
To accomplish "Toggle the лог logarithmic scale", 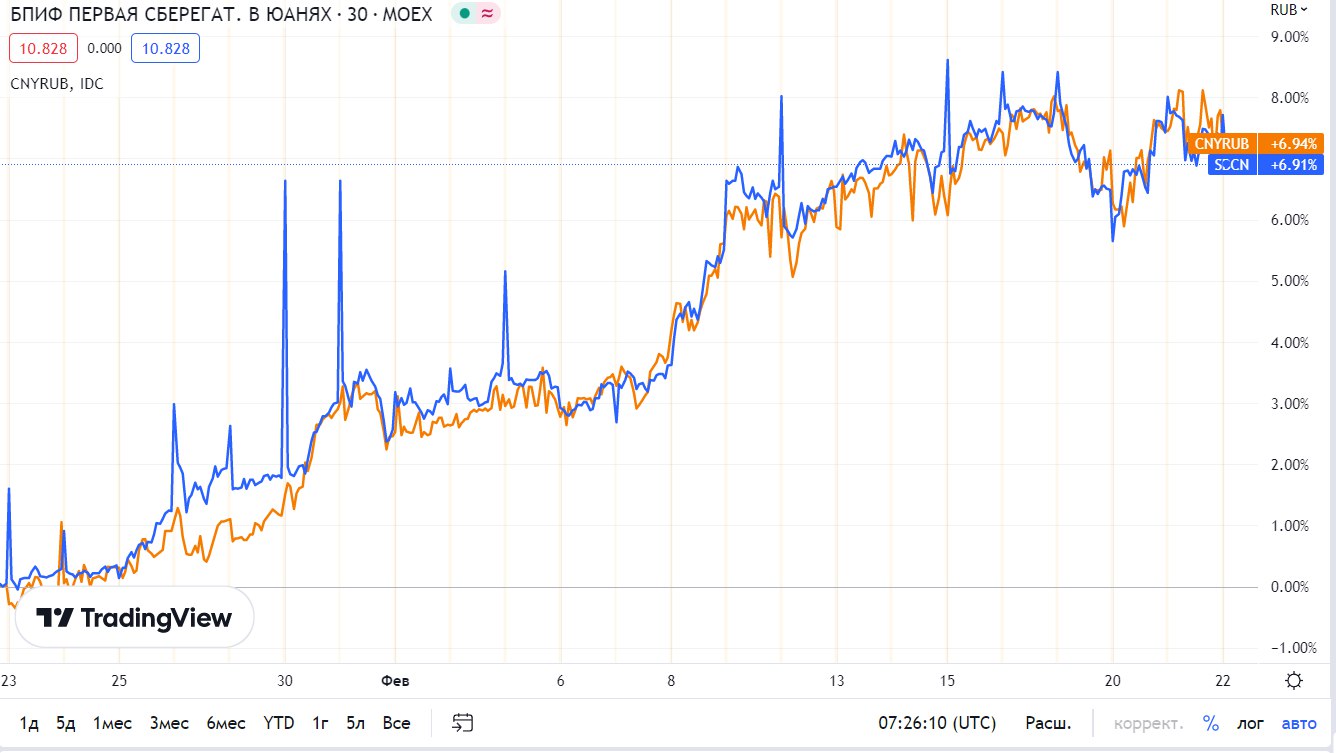I will pyautogui.click(x=1250, y=722).
